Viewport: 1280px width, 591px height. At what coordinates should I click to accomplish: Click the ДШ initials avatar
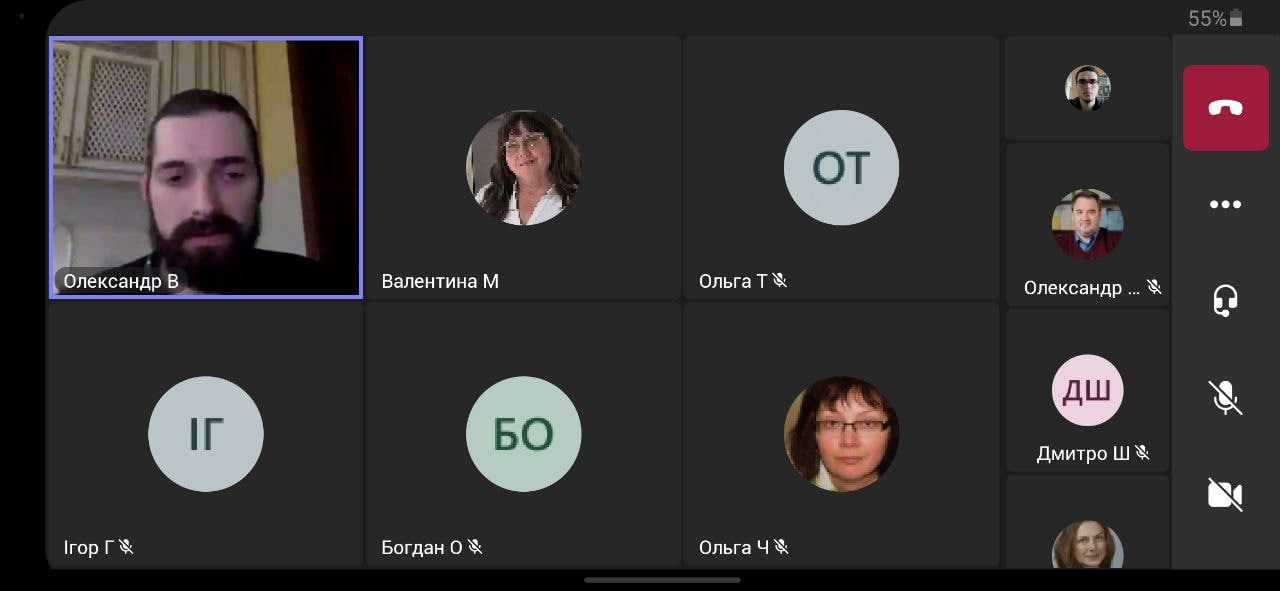click(1087, 390)
